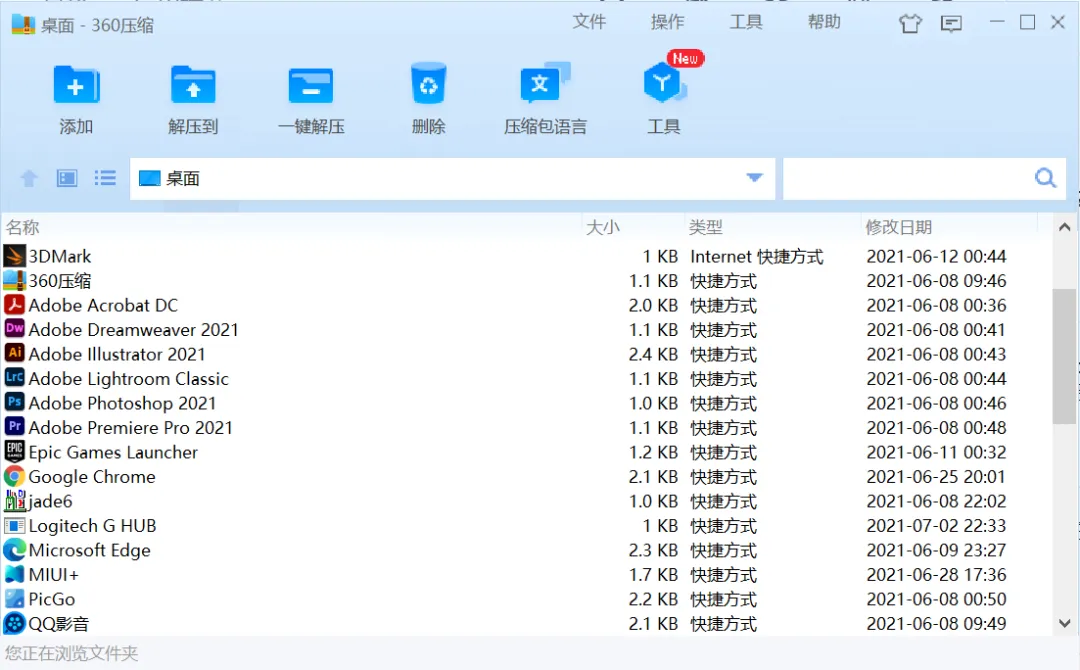Open the feedback message icon in title bar

click(x=951, y=24)
